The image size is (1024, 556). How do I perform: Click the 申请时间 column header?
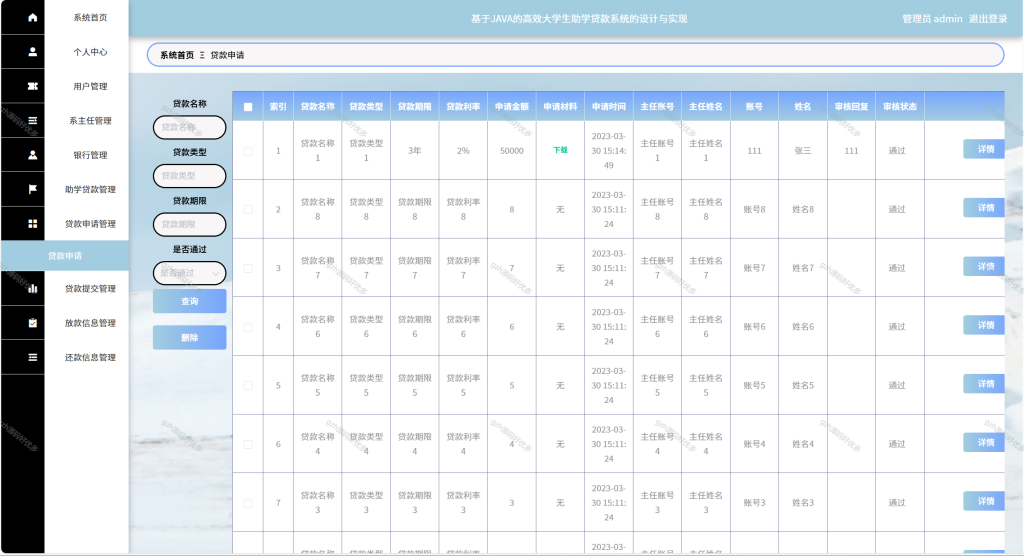point(609,106)
